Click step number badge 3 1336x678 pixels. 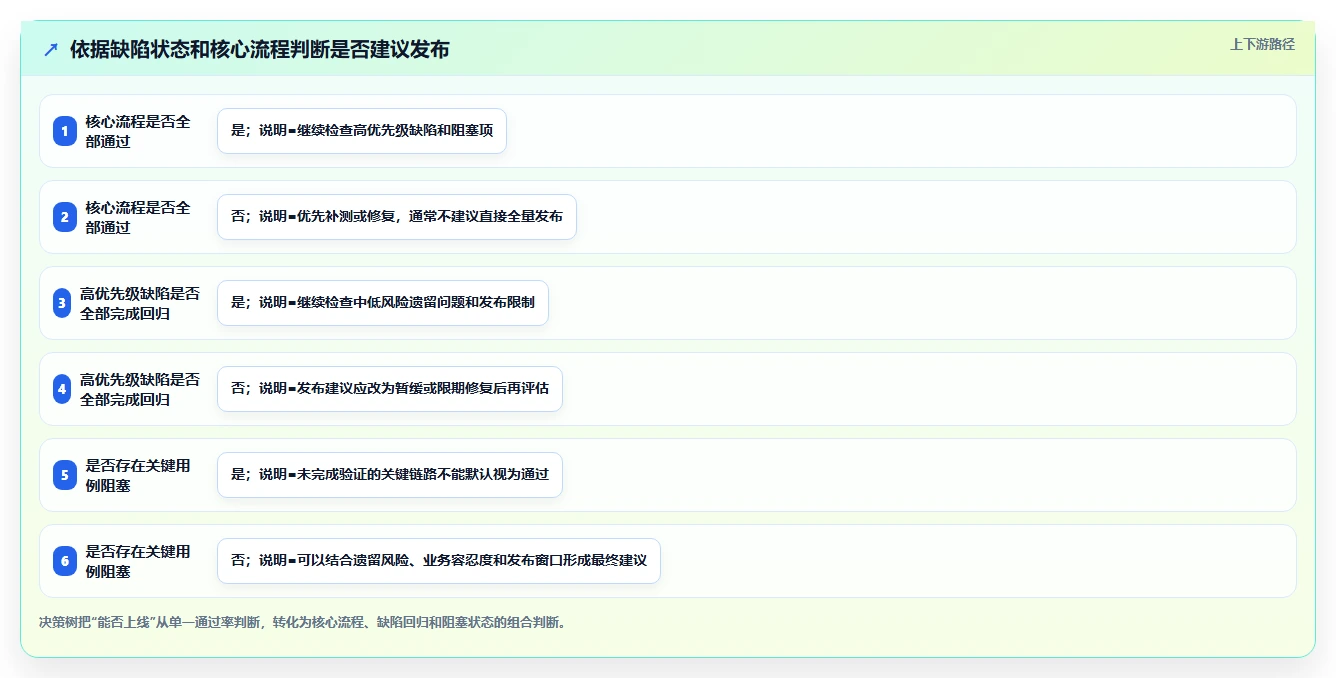[62, 303]
